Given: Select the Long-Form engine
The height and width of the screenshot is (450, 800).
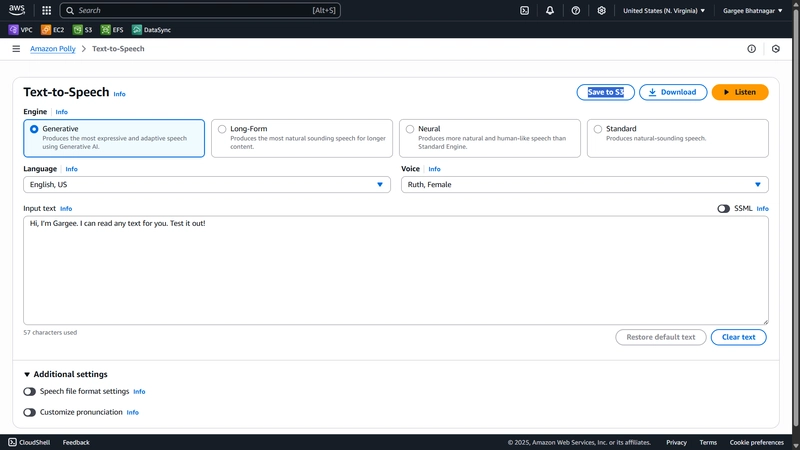Looking at the screenshot, I should (302, 138).
